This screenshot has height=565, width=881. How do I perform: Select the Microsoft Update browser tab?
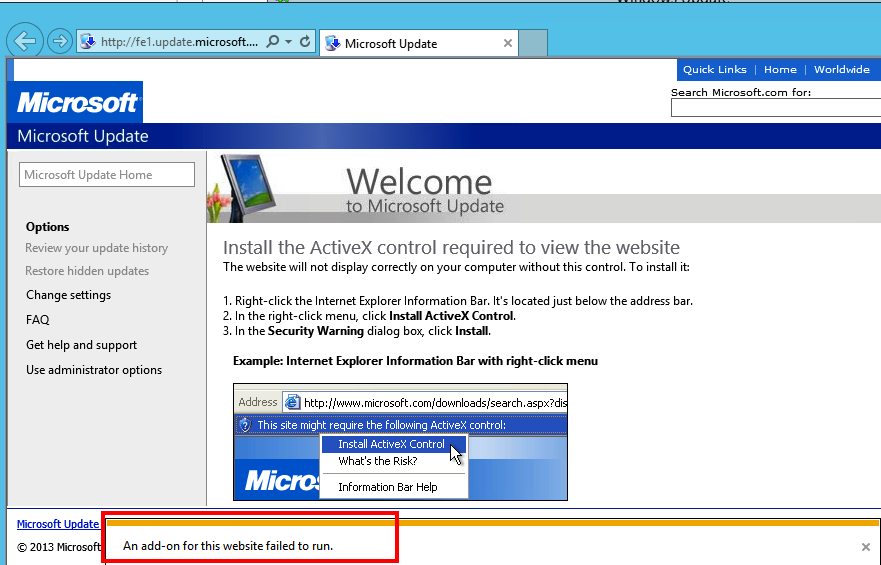(419, 43)
